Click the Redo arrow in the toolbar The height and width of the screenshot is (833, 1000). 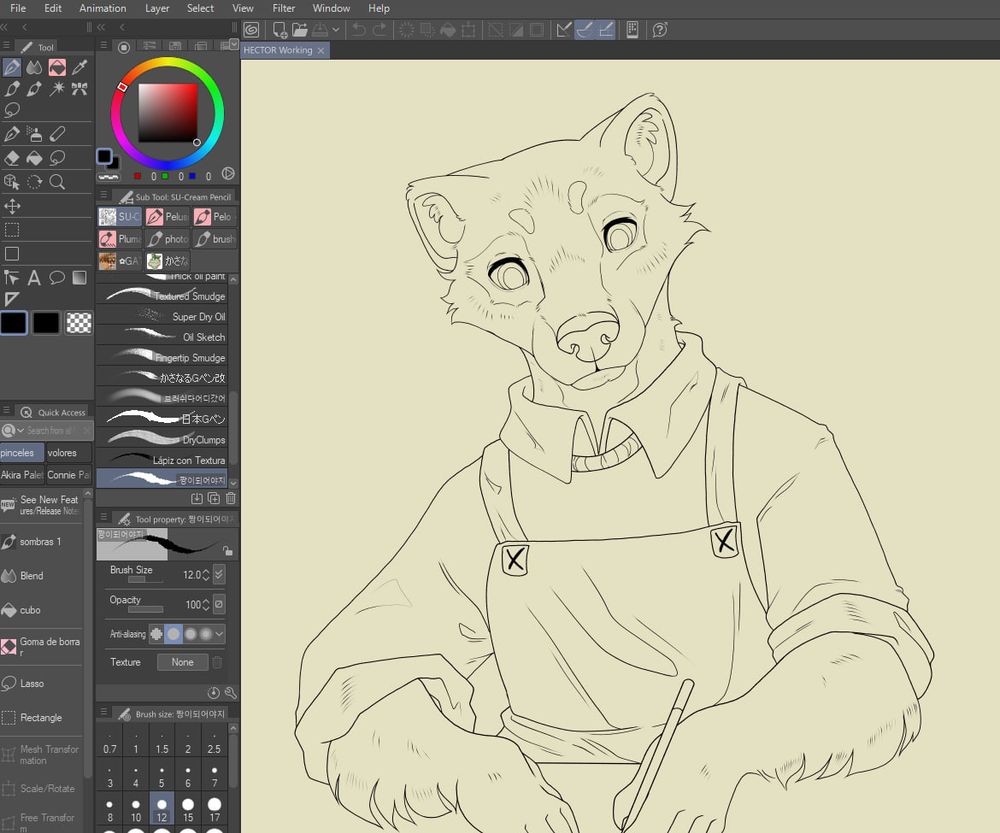pyautogui.click(x=379, y=30)
